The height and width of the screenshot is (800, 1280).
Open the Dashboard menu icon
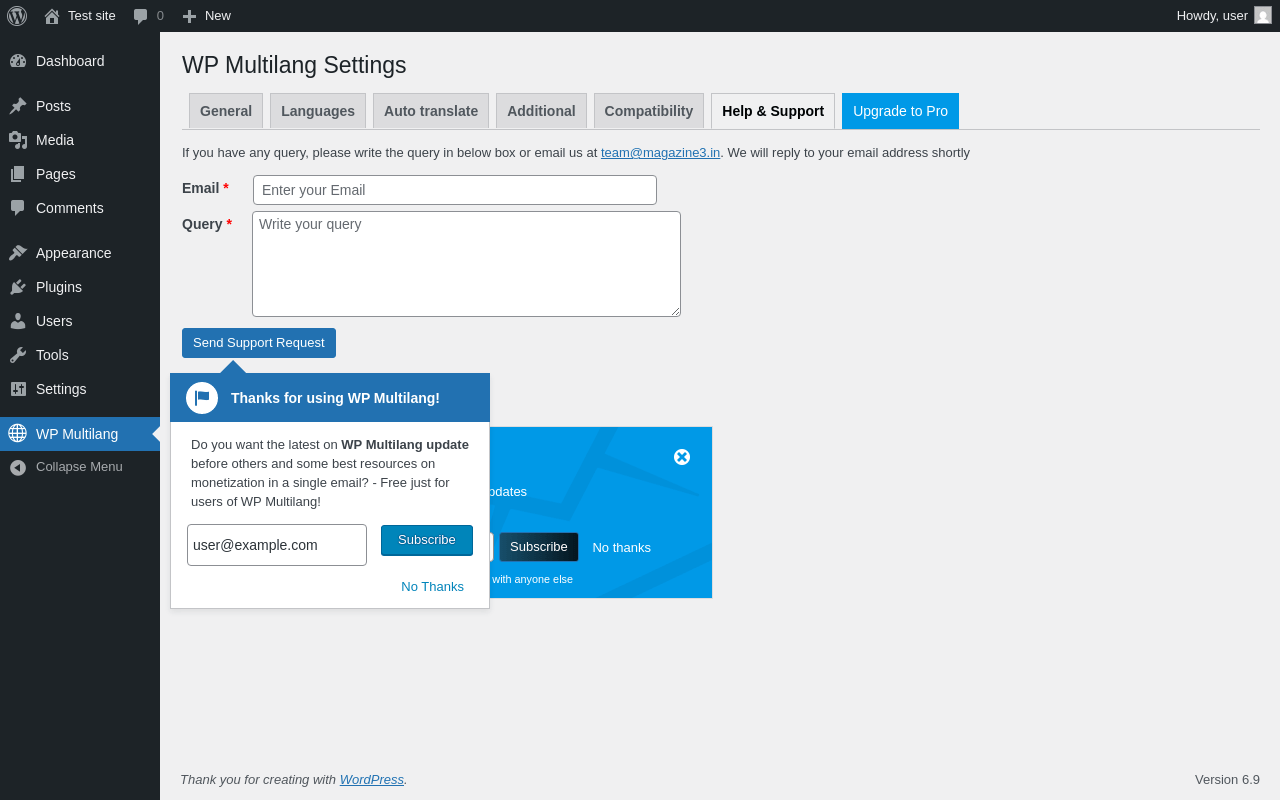18,61
